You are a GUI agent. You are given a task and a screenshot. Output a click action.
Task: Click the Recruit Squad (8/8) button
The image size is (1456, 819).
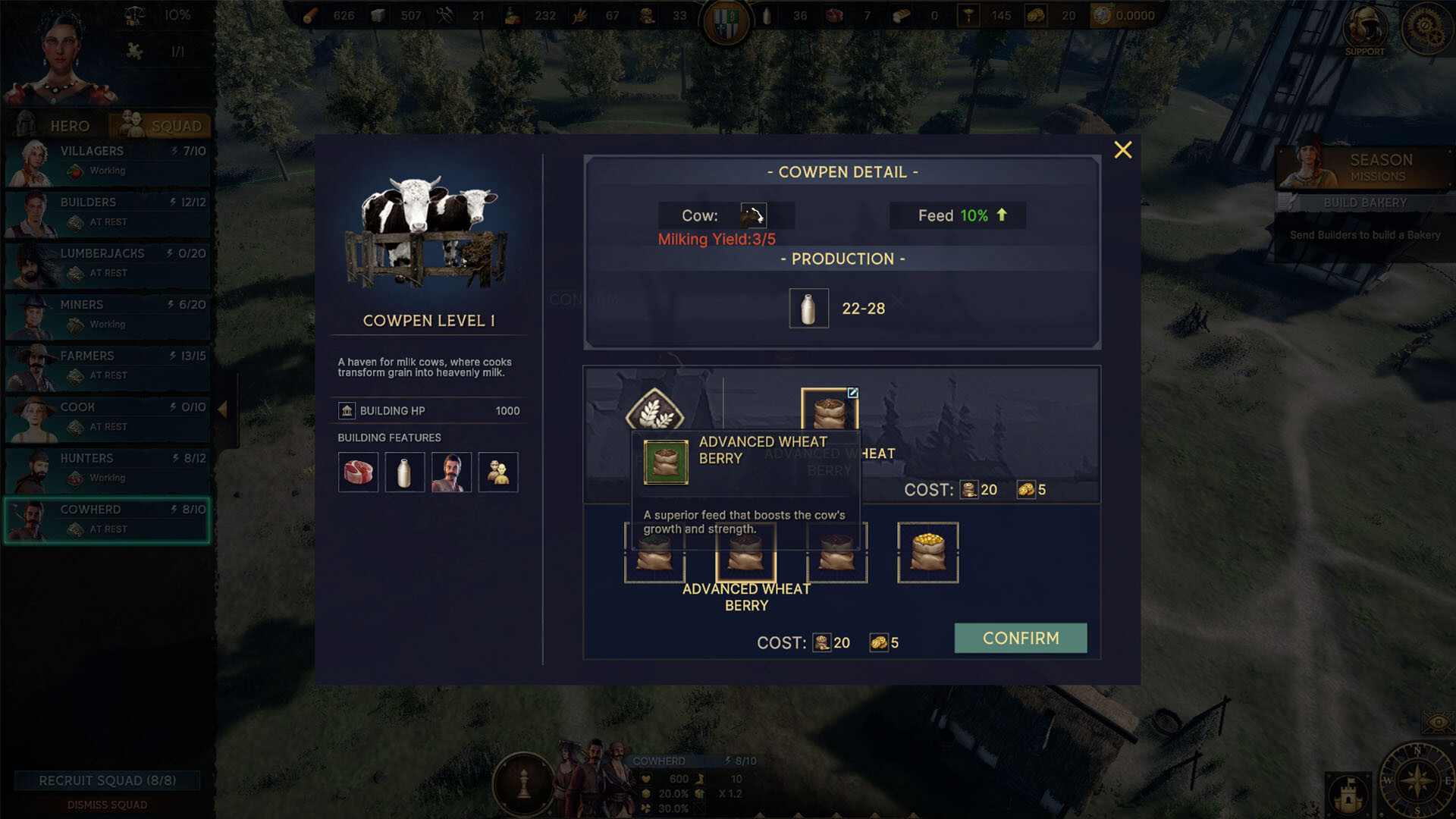[x=107, y=780]
